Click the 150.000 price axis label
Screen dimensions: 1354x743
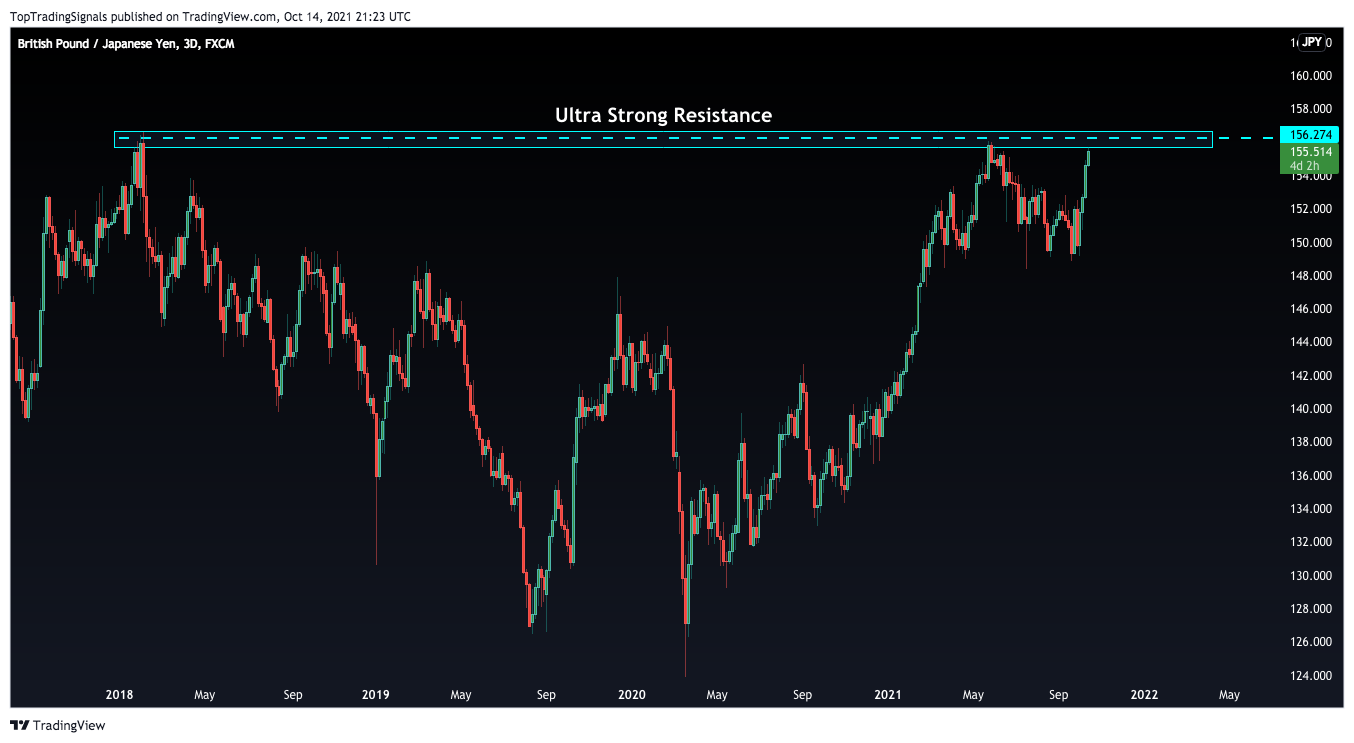pos(1310,242)
